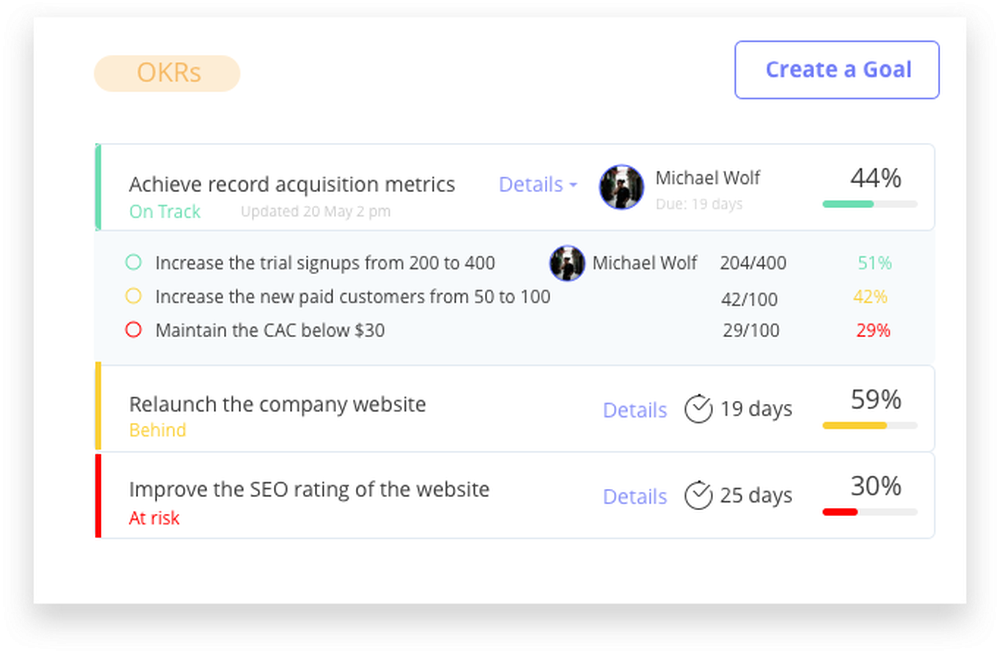Viewport: 1000px width, 653px height.
Task: Open the OKRs tab label
Action: [x=167, y=74]
